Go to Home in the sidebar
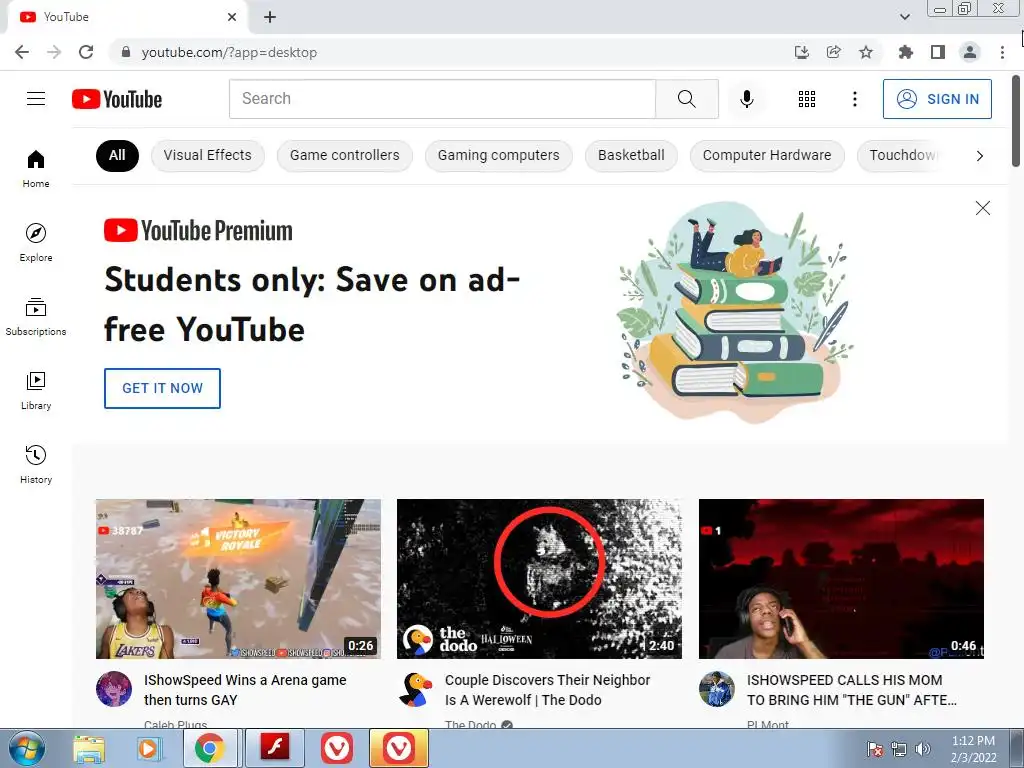Screen dimensions: 1024x768 point(36,168)
